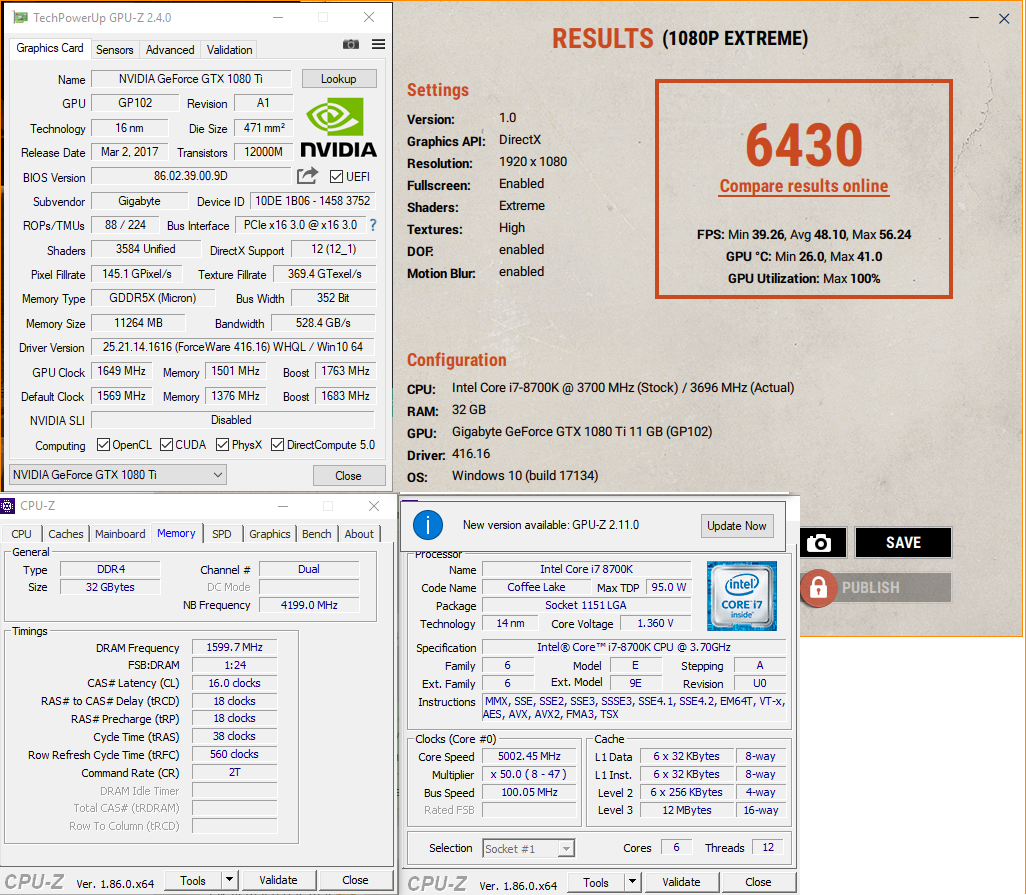The width and height of the screenshot is (1026, 895).
Task: Open the Socket #1 selection dropdown
Action: pos(529,849)
